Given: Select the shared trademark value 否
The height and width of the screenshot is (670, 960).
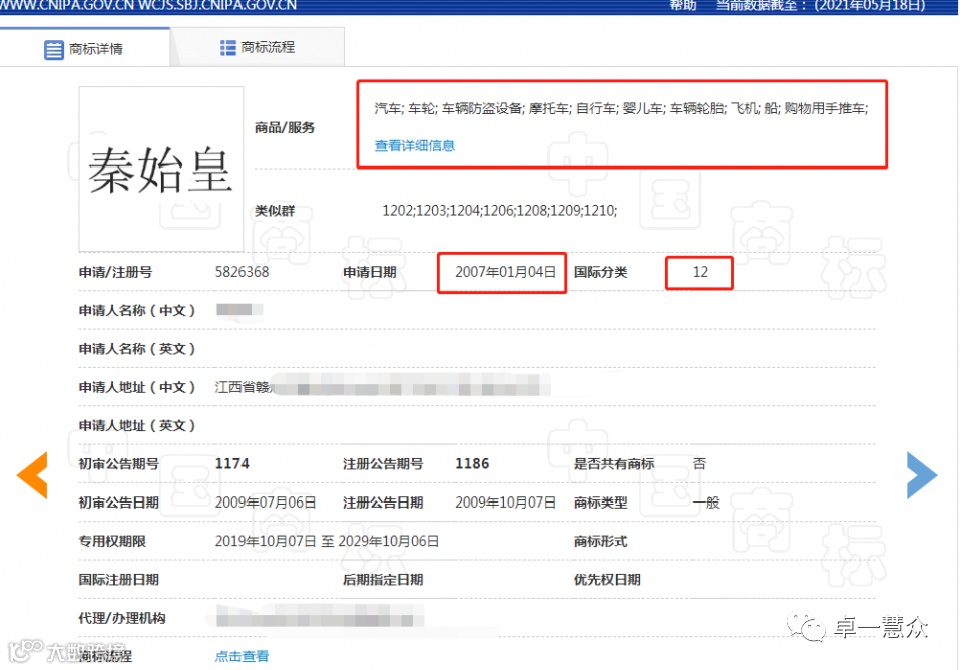Looking at the screenshot, I should coord(699,464).
